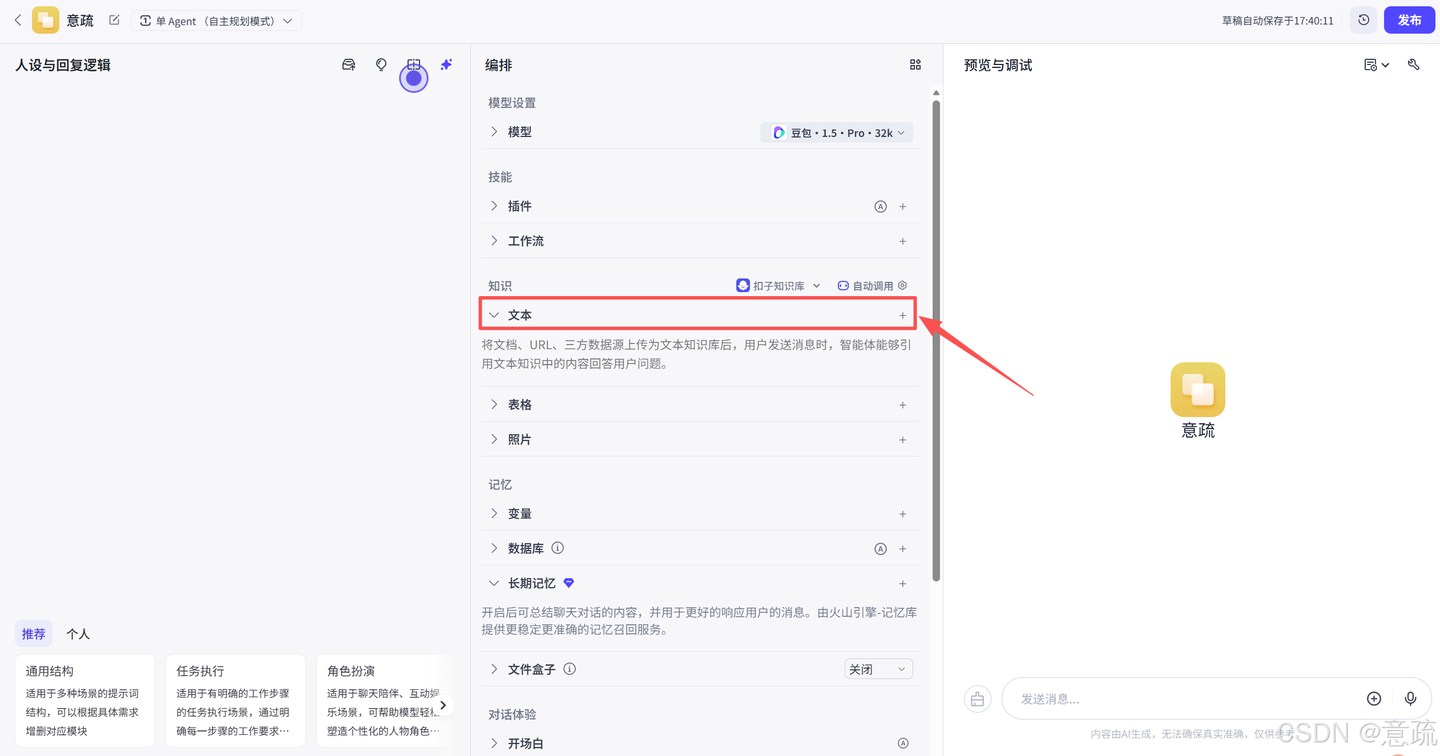Open the 豆包·1.5·Pro·32k model dropdown
This screenshot has width=1440, height=756.
(x=837, y=132)
